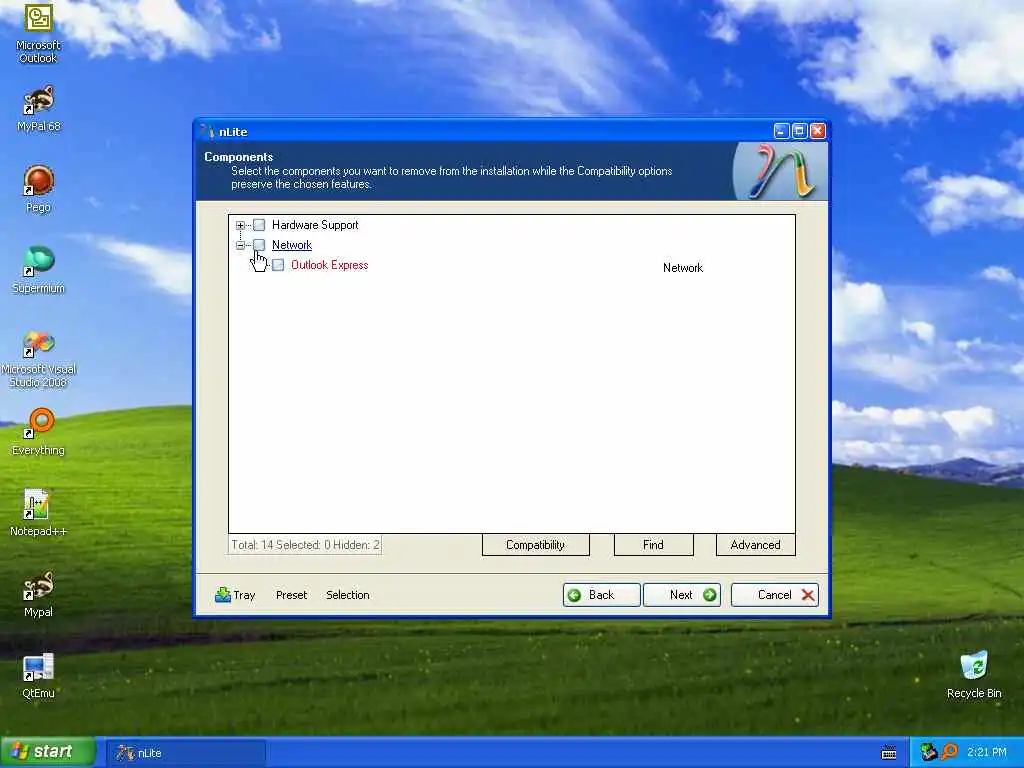Viewport: 1024px width, 768px height.
Task: Click the red X Cancel icon
Action: (x=808, y=595)
